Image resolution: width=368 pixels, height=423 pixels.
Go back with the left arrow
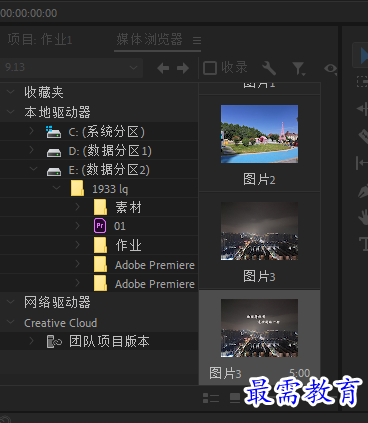tap(163, 68)
